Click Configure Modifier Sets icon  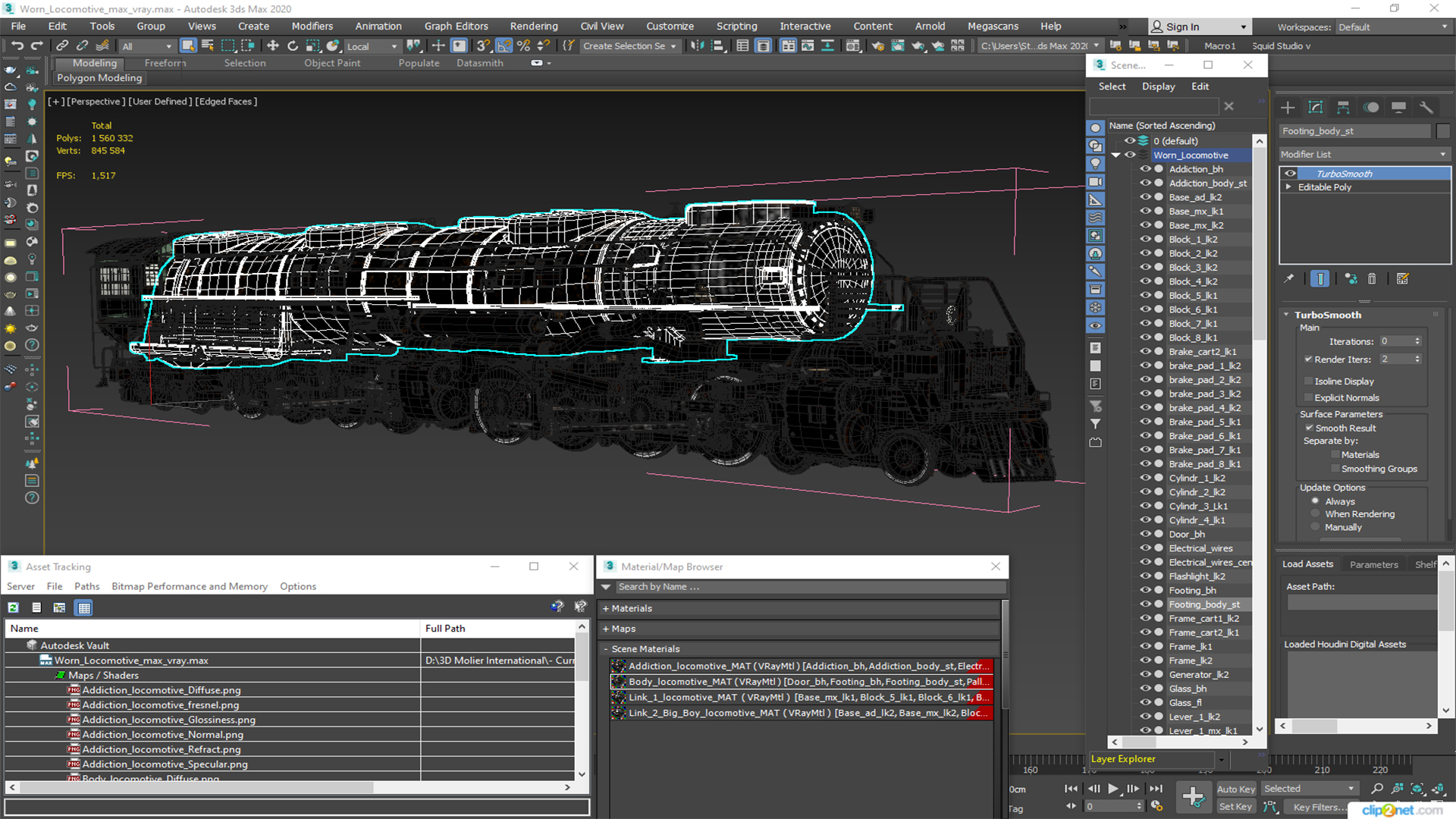[x=1402, y=278]
